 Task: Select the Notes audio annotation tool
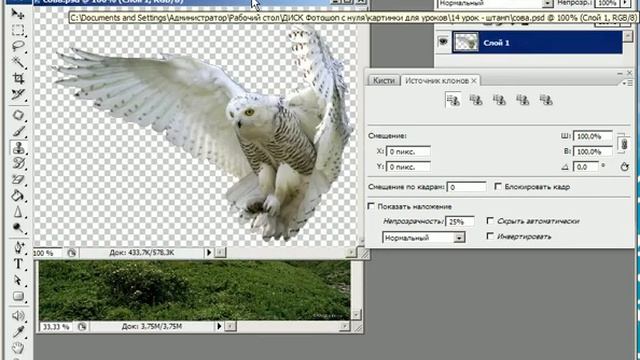18,316
